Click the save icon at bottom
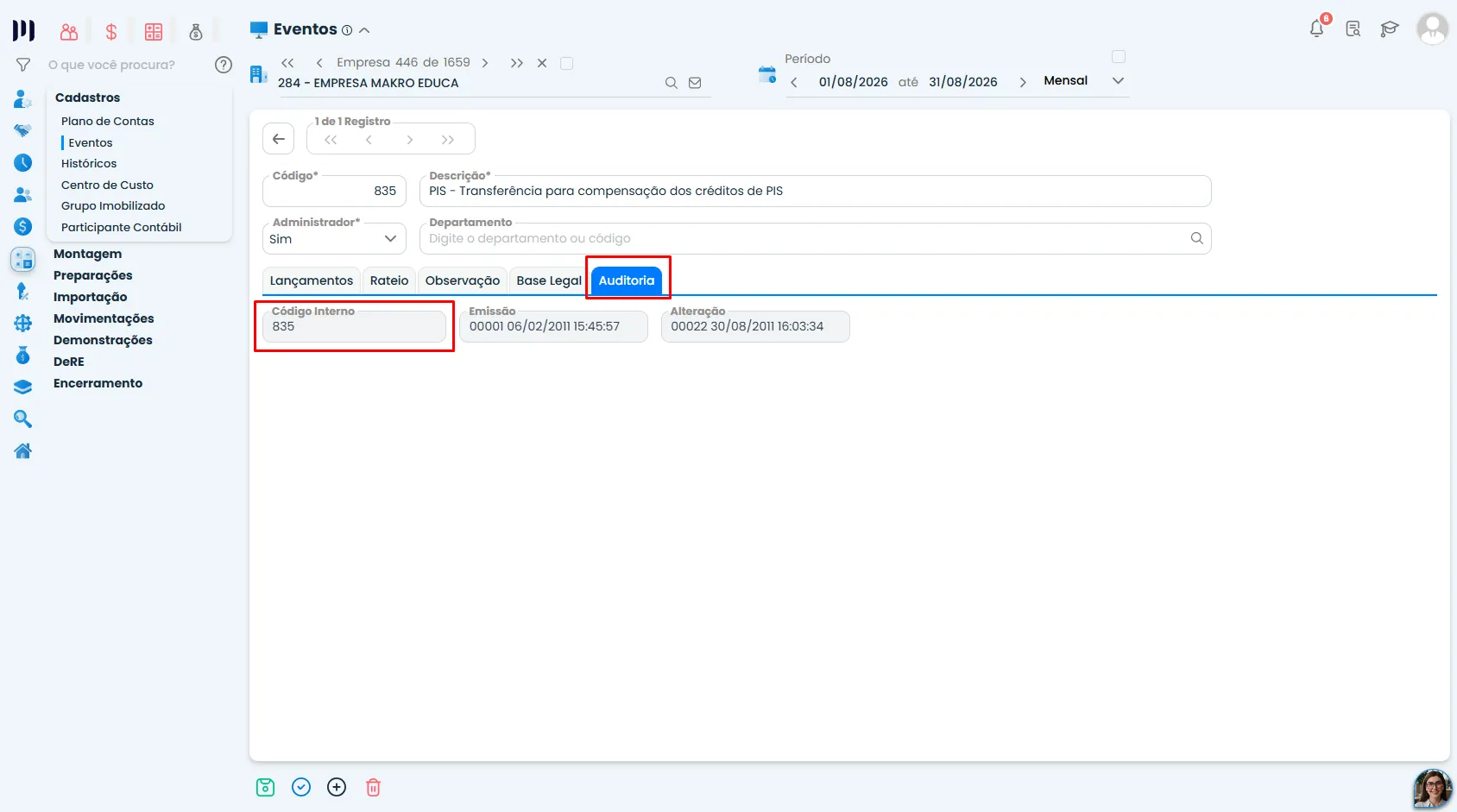This screenshot has width=1457, height=812. [265, 787]
